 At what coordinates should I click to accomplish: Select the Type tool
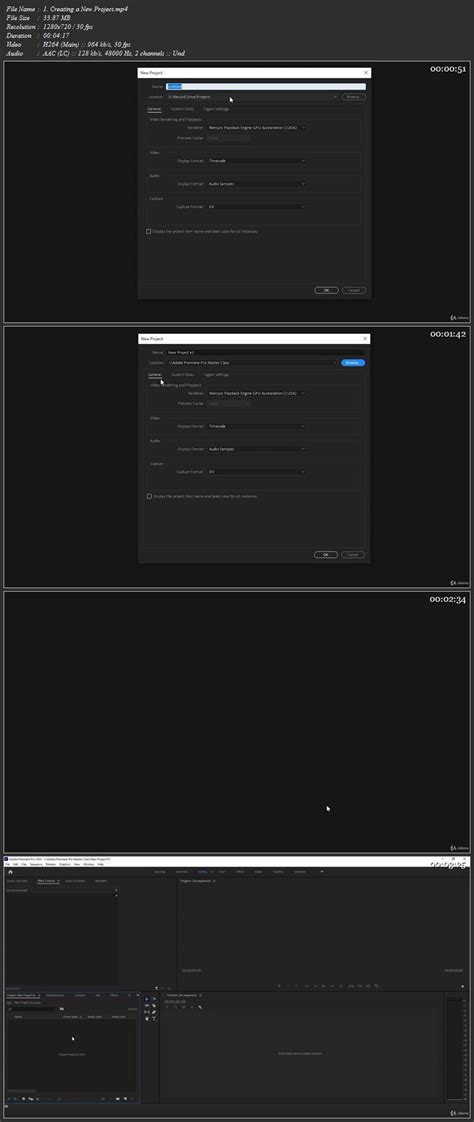(x=154, y=1019)
